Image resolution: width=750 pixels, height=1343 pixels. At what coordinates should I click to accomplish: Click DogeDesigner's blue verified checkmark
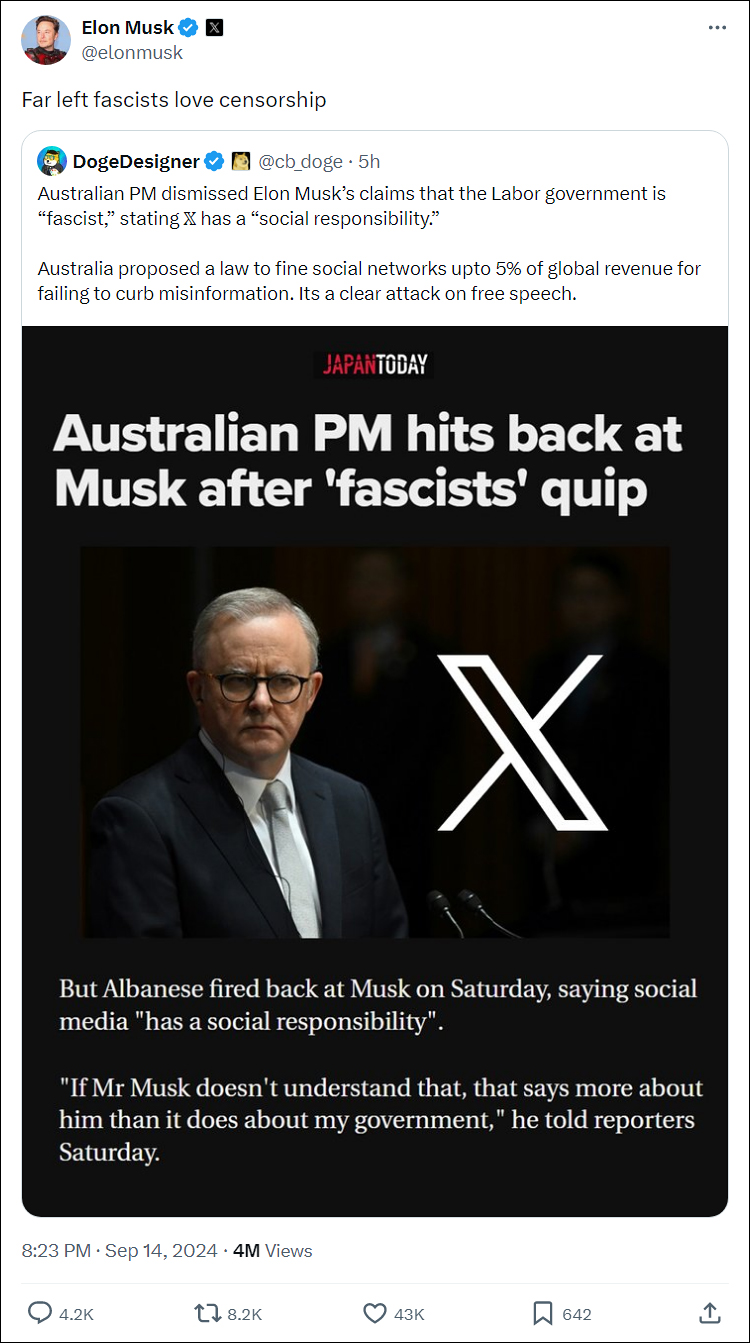(x=214, y=161)
